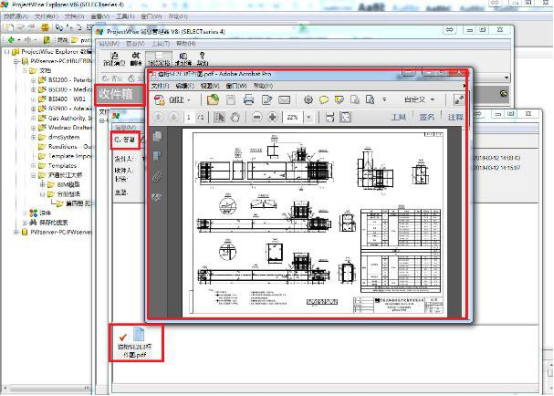Show page thumbnails panel in Acrobat sidebar
Screen dimensions: 554x396
click(157, 136)
